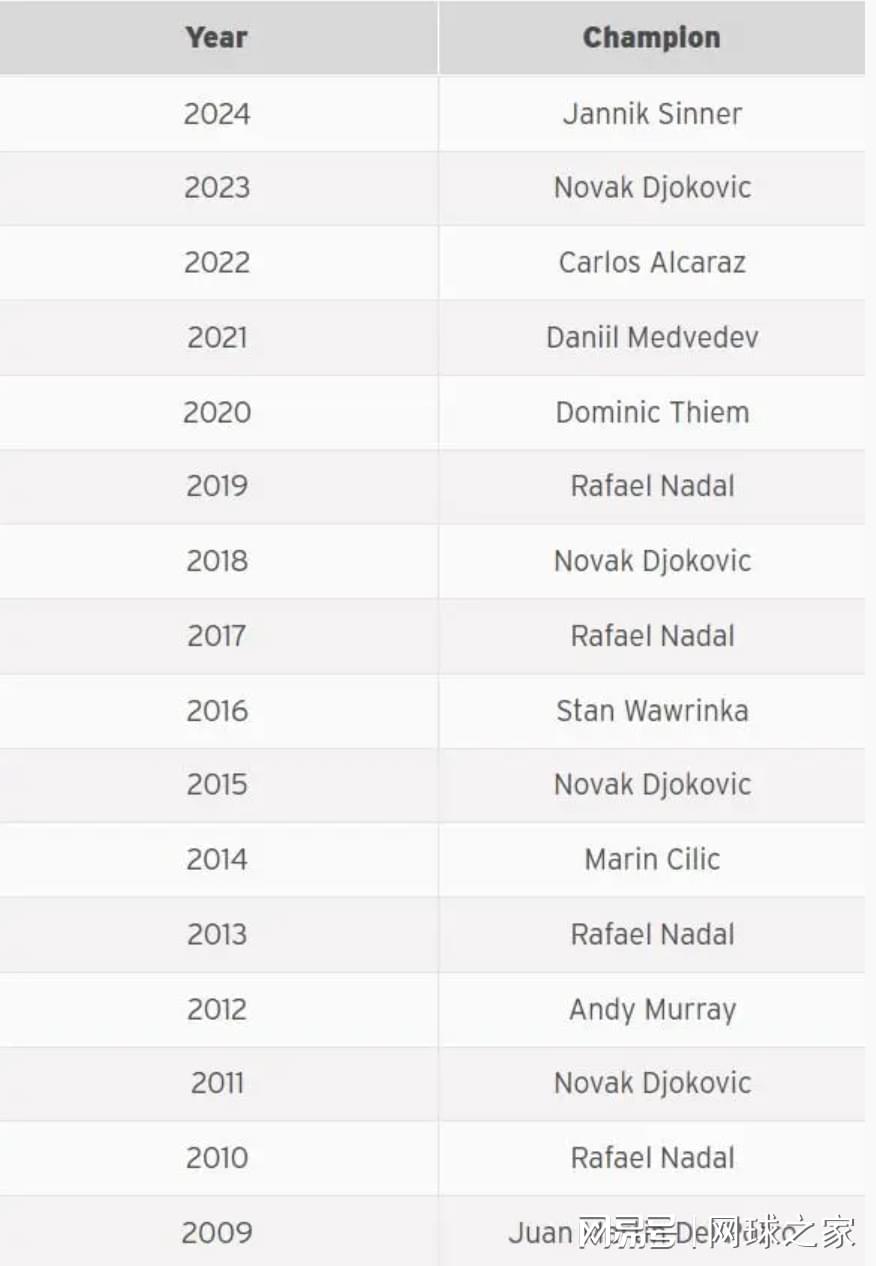Click the 2020 year cell

(x=217, y=412)
